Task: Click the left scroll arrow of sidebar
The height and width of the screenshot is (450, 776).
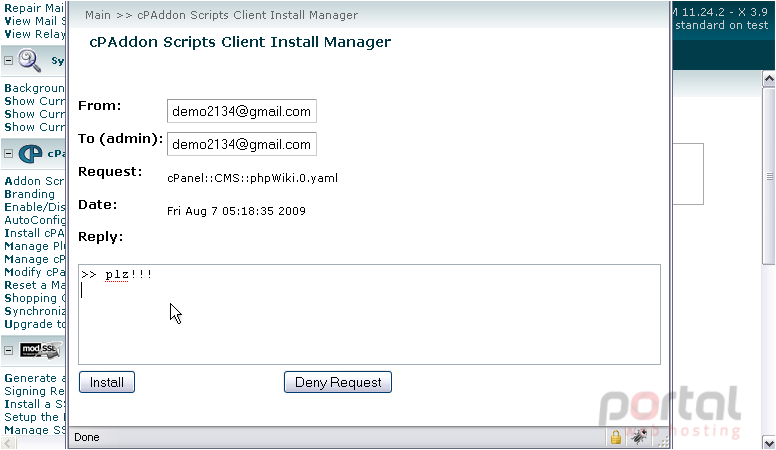Action: coord(8,444)
